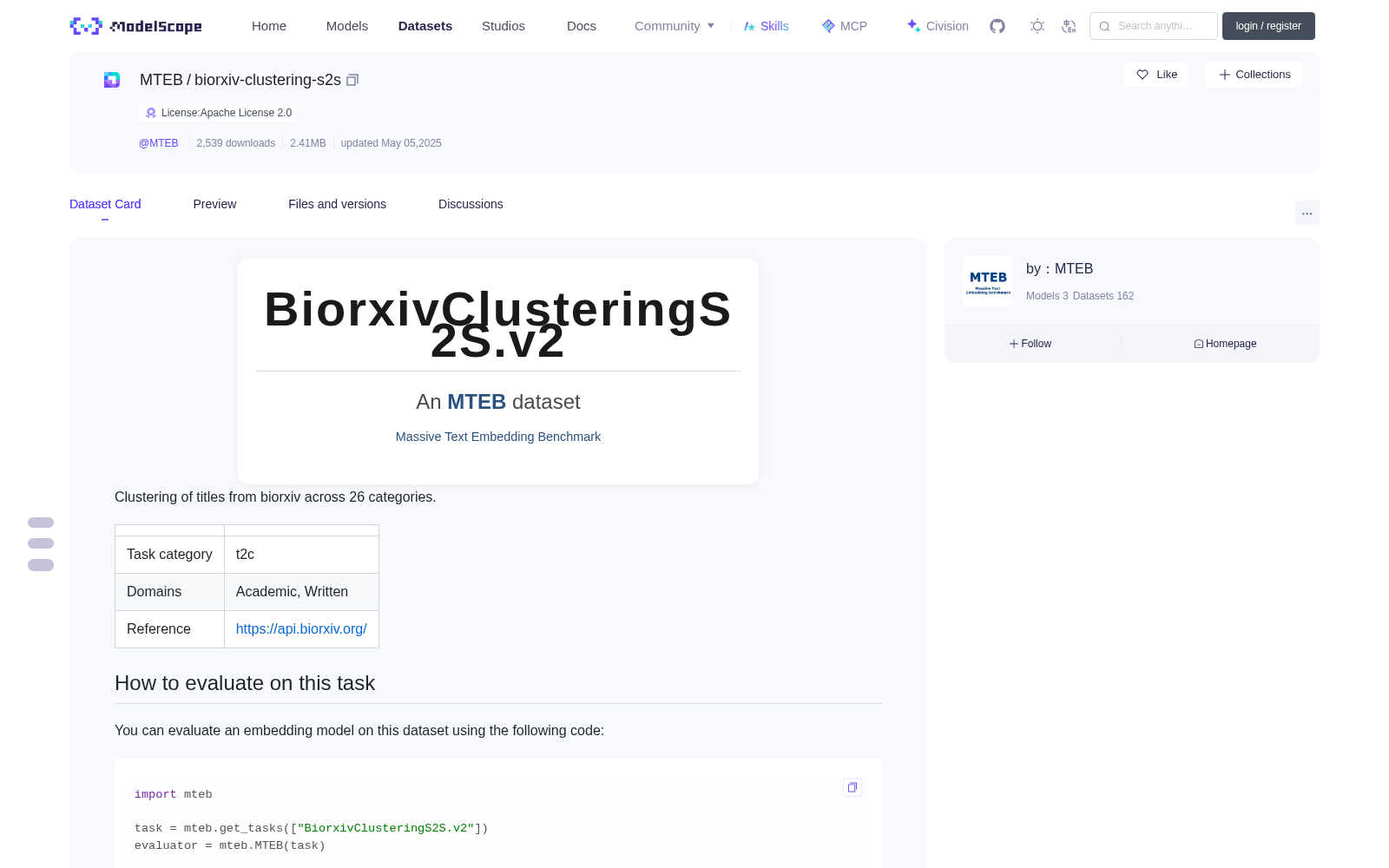Open the Discussions tab

pyautogui.click(x=471, y=204)
